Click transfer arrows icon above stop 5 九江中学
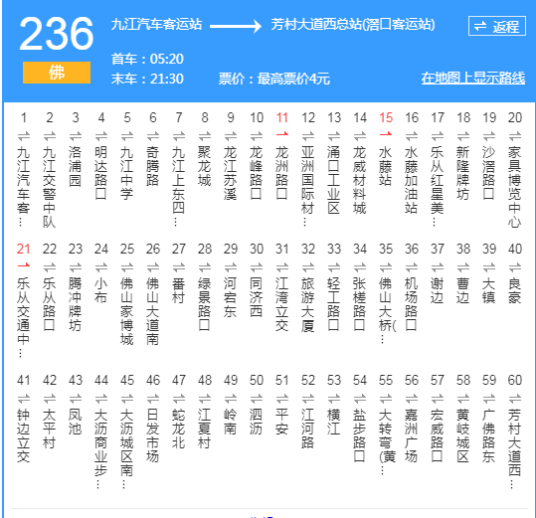 (x=127, y=136)
